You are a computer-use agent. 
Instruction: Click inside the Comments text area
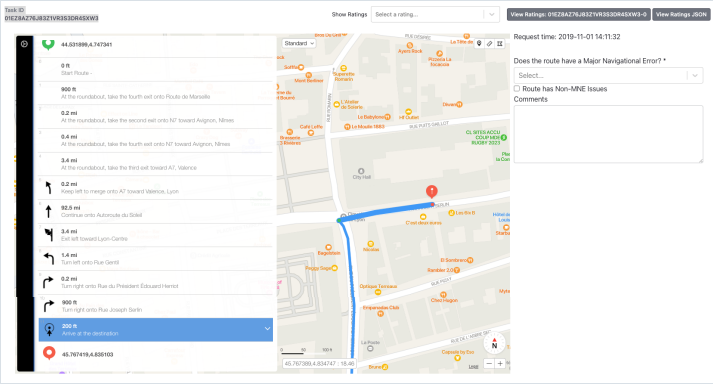pos(608,134)
